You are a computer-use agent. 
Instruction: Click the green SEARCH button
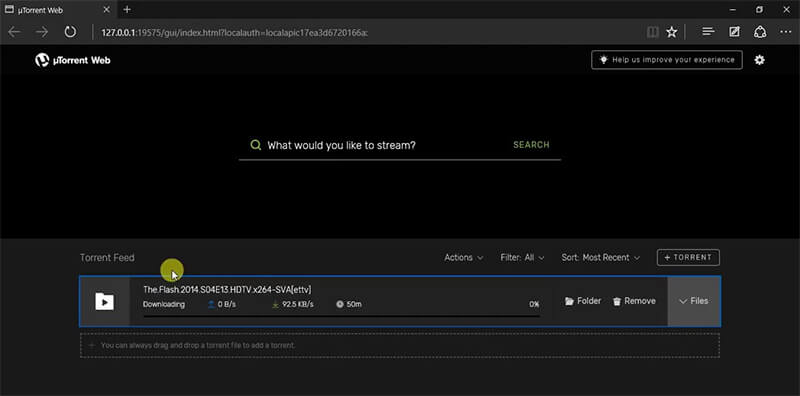tap(531, 145)
